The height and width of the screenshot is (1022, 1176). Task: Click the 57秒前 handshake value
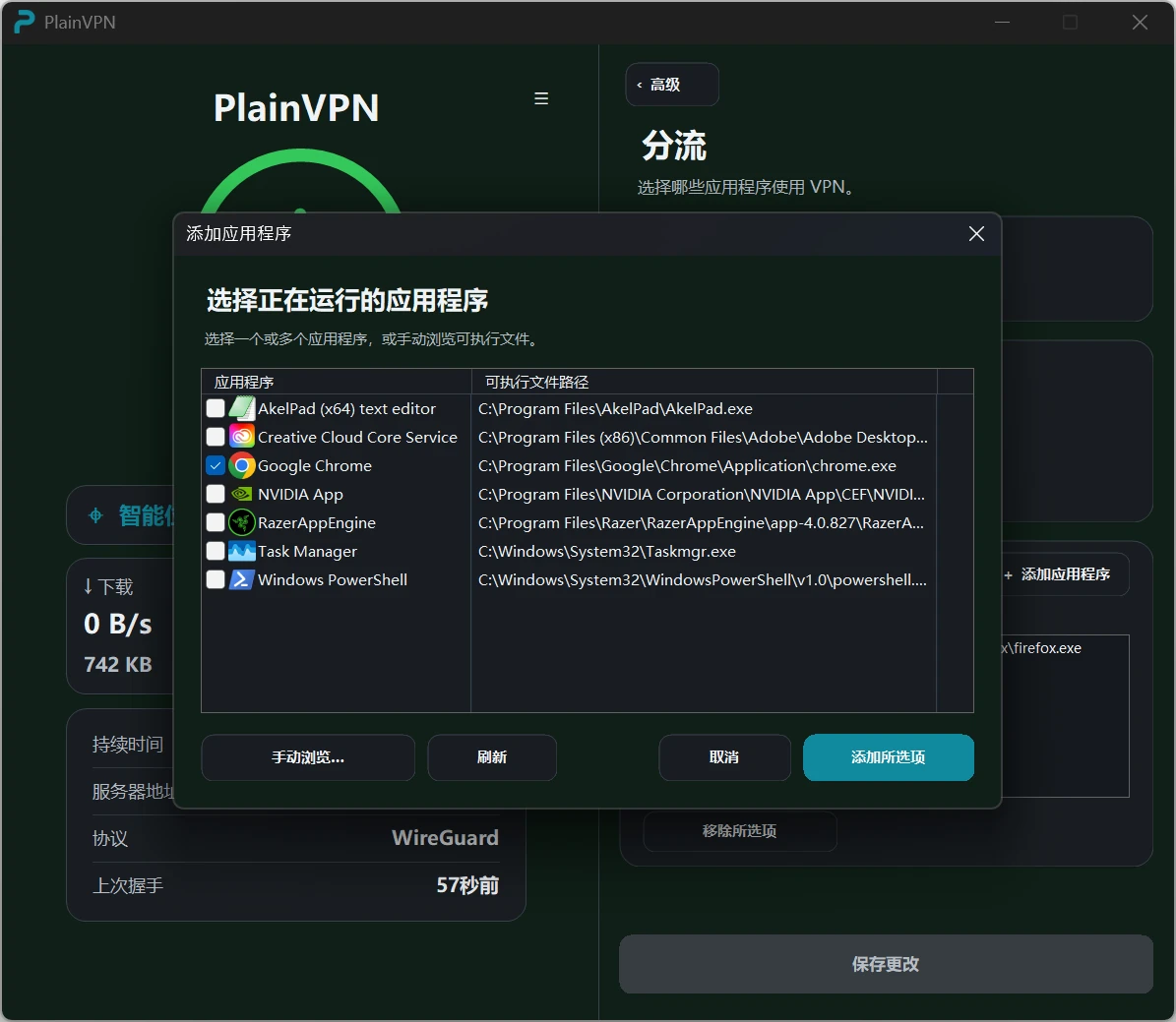467,885
